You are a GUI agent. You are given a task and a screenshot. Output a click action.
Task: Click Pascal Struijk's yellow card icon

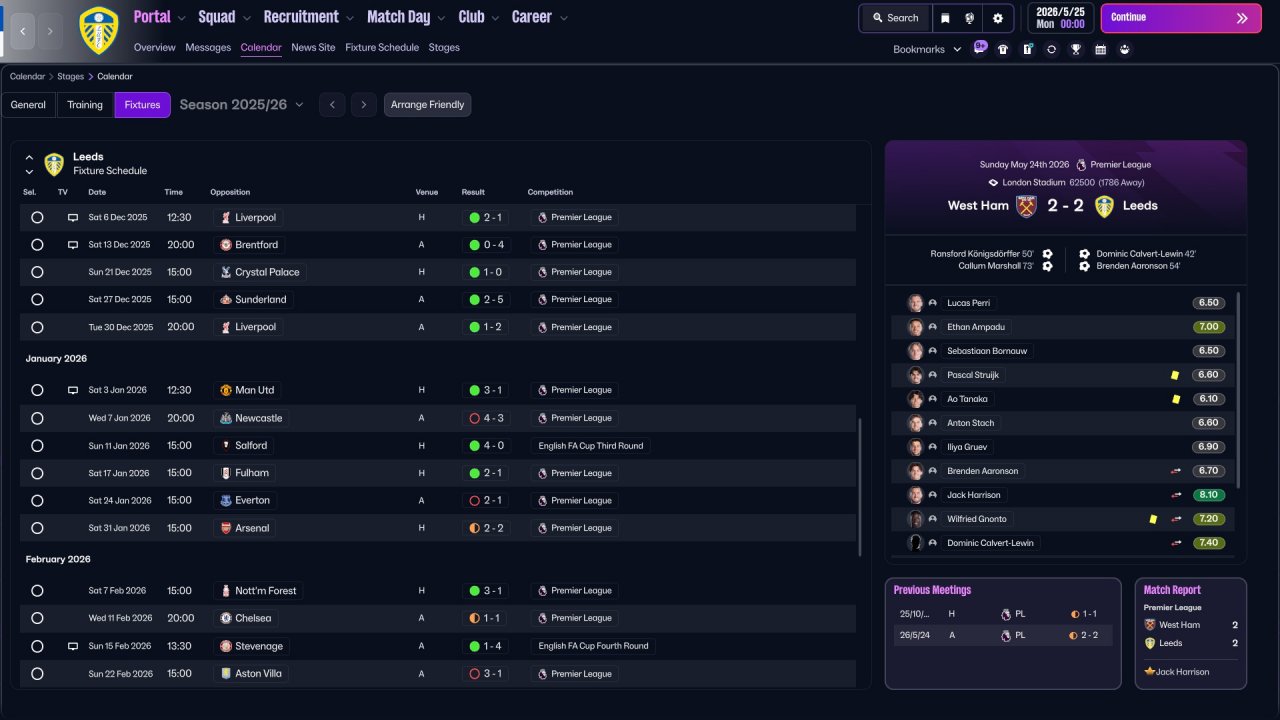(1175, 375)
